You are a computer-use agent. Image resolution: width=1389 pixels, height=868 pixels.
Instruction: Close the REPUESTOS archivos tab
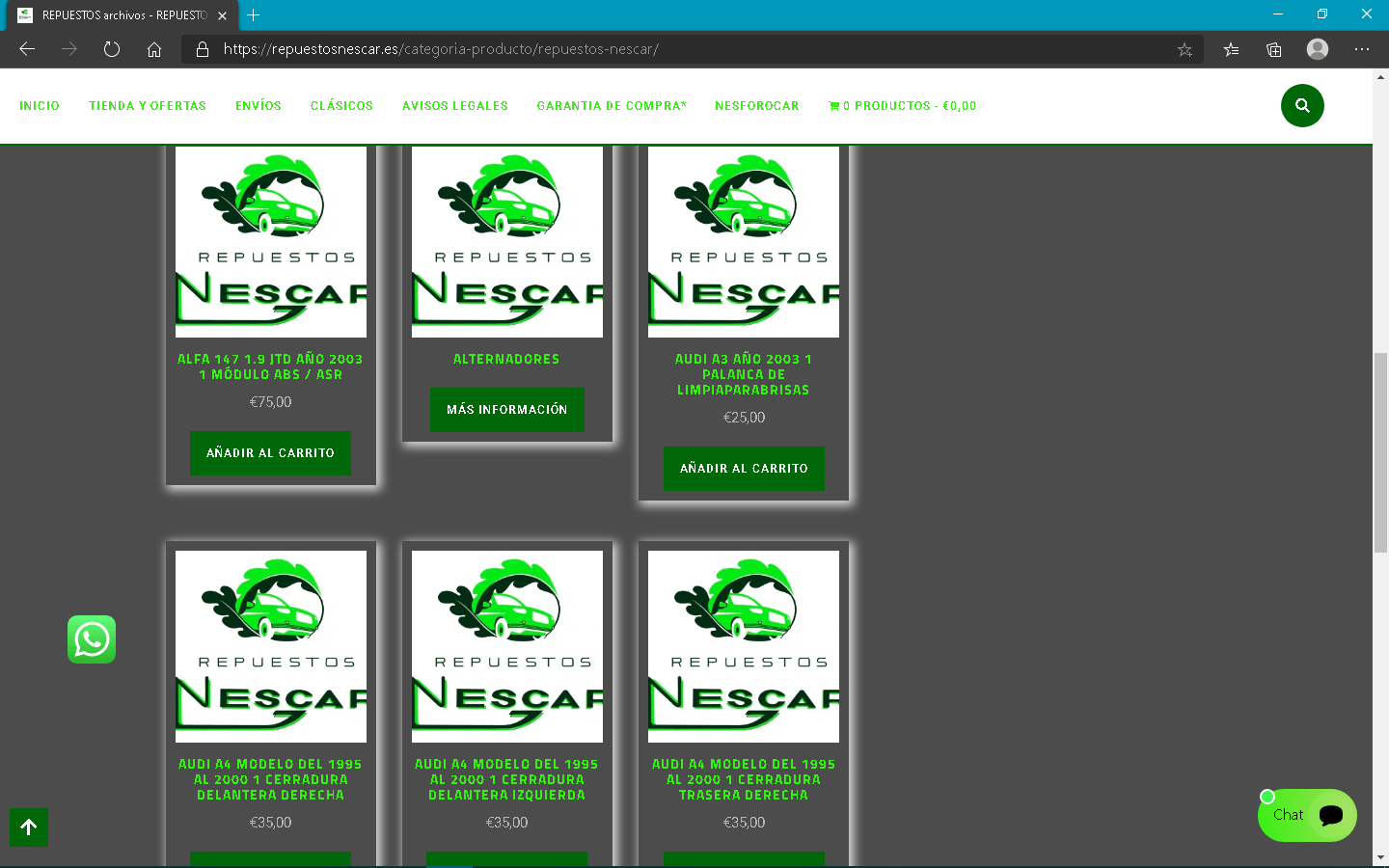click(222, 15)
